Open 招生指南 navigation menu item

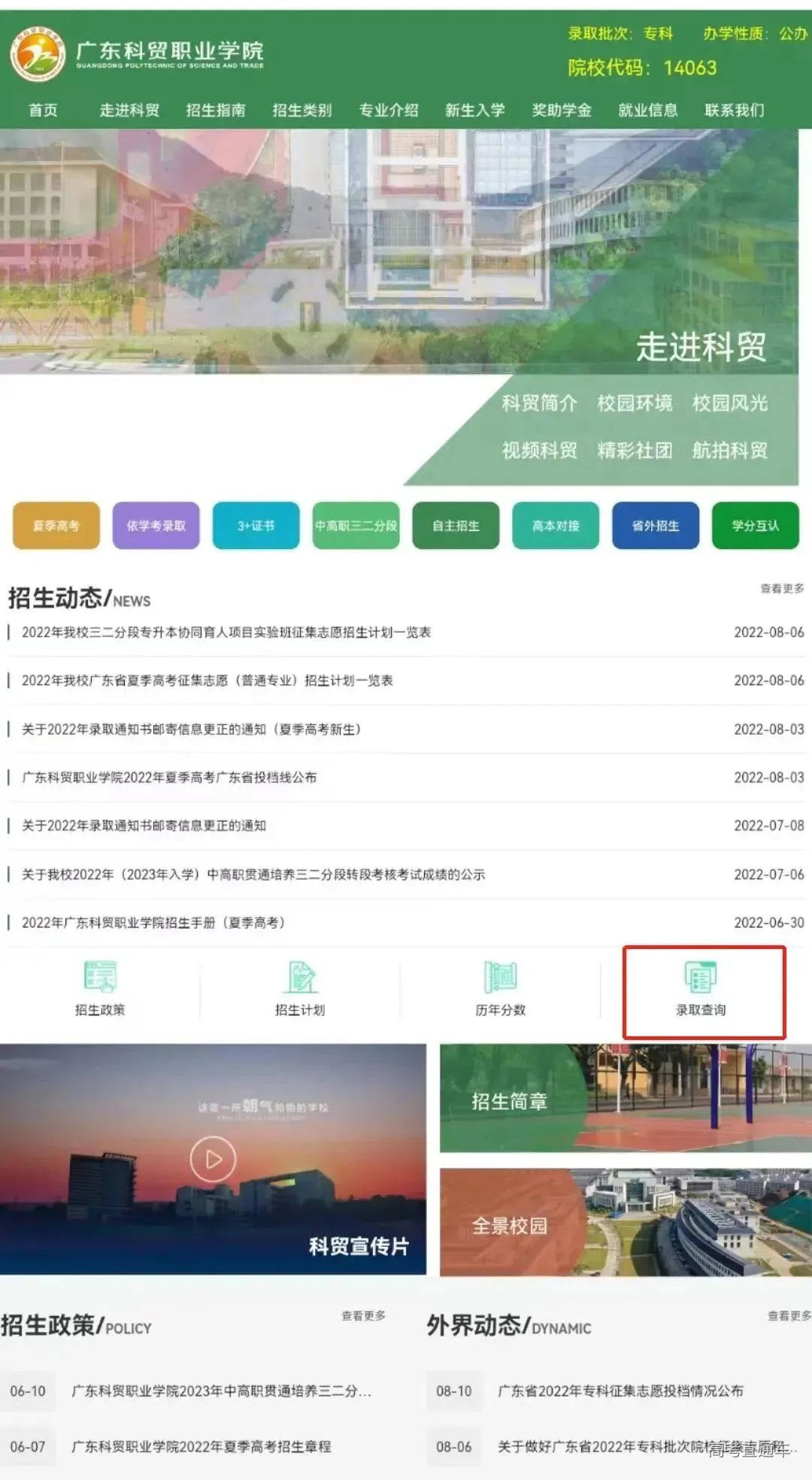tap(216, 111)
